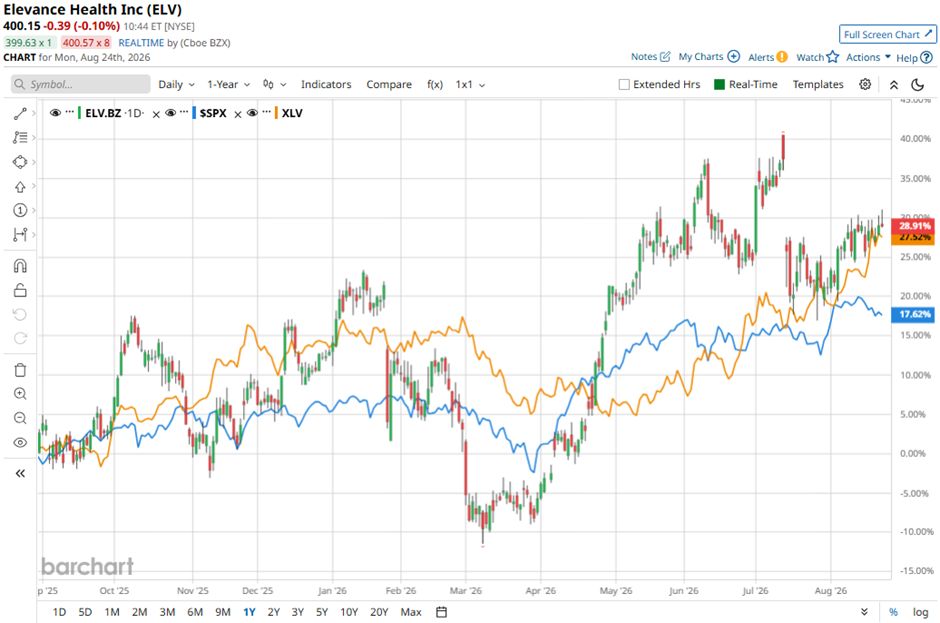
Task: Toggle the drawings lock icon
Action: pos(20,290)
